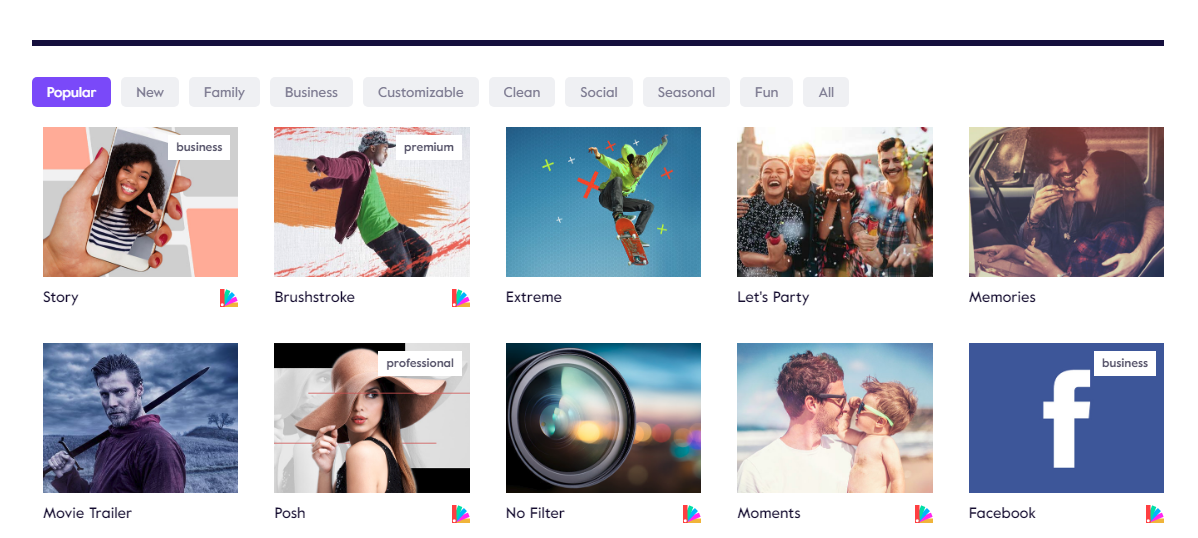1198x538 pixels.
Task: Click the color palette icon beside Story
Action: point(229,298)
